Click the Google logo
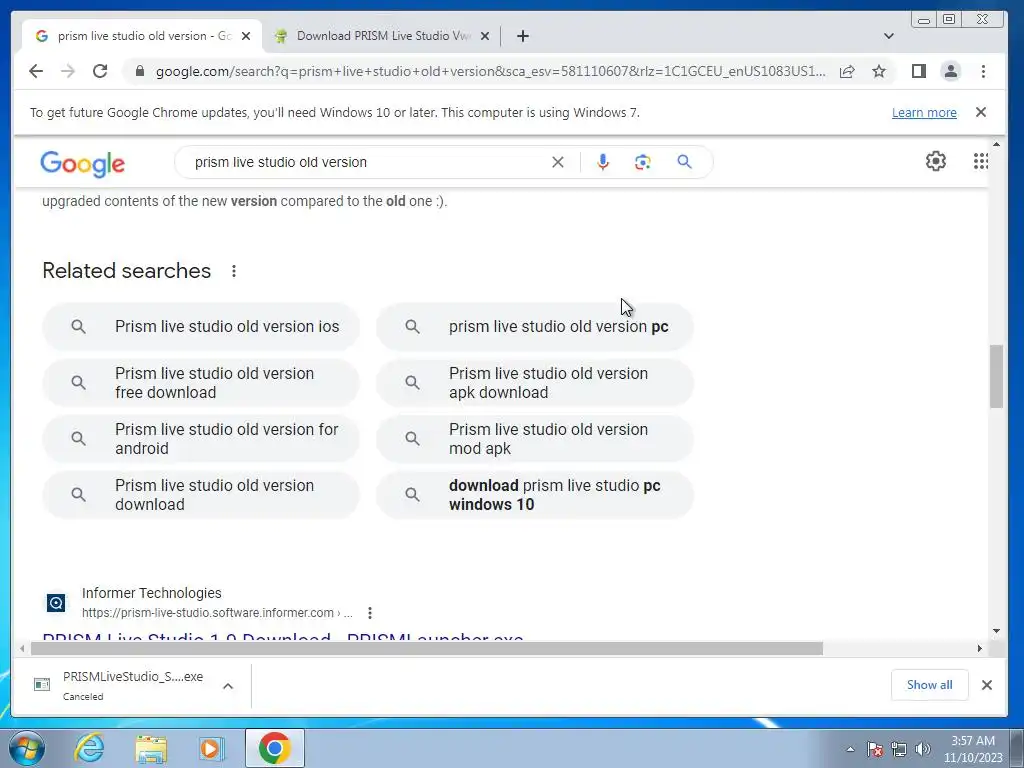This screenshot has height=768, width=1024. [x=82, y=164]
